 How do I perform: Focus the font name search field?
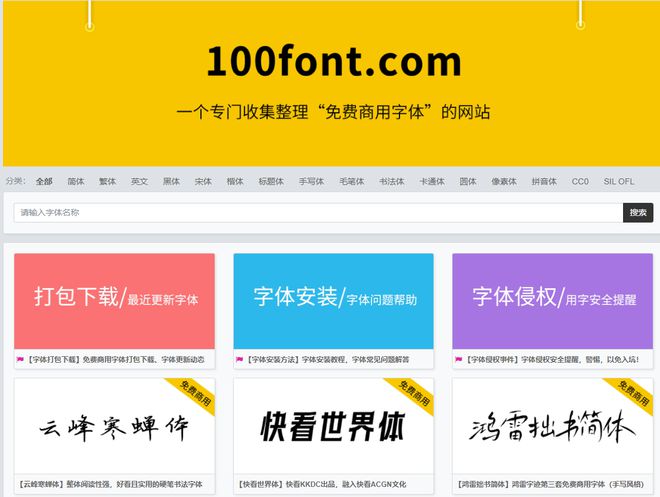(x=318, y=213)
